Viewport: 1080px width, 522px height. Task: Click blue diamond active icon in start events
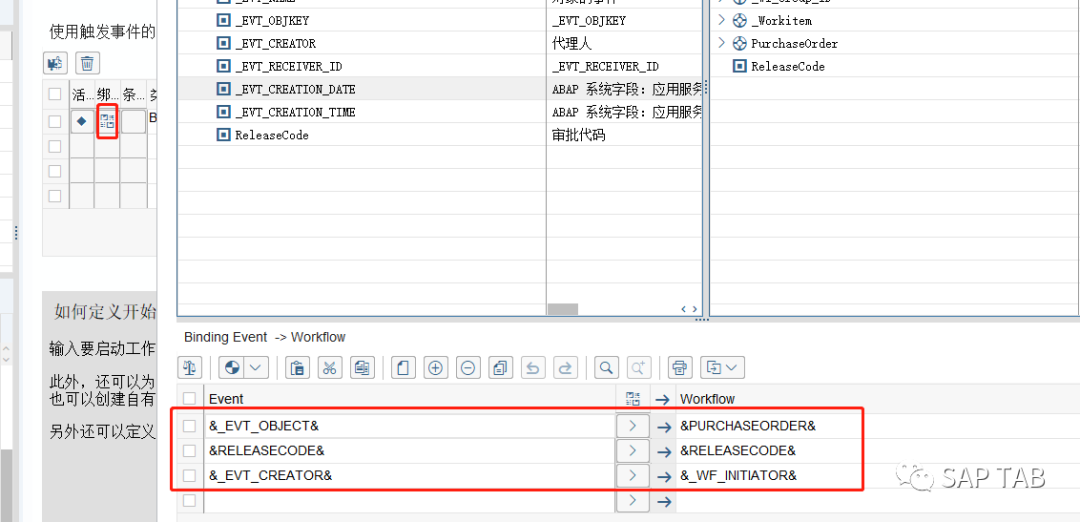[82, 121]
